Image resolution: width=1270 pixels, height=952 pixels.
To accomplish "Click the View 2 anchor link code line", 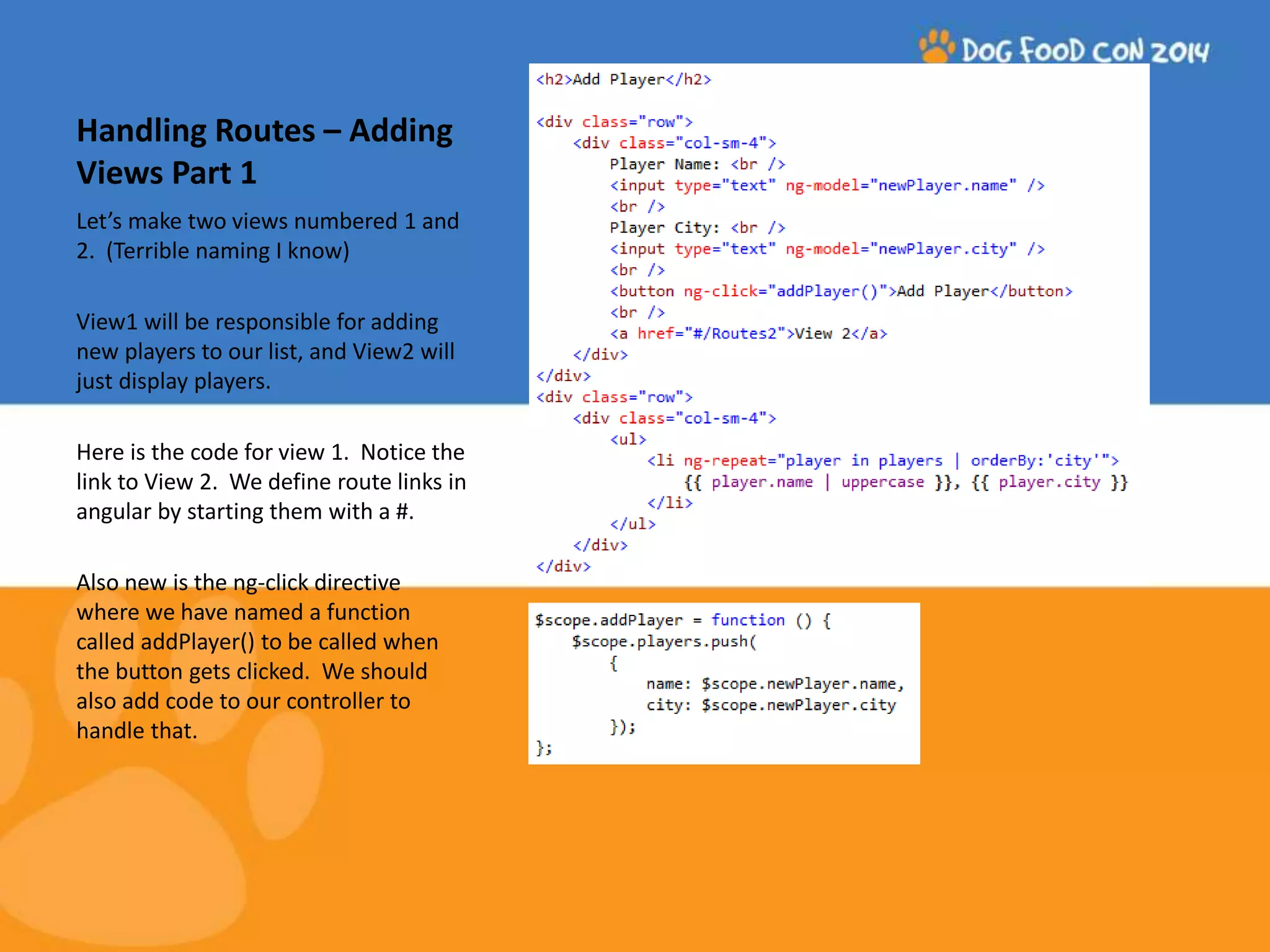I will pos(748,333).
